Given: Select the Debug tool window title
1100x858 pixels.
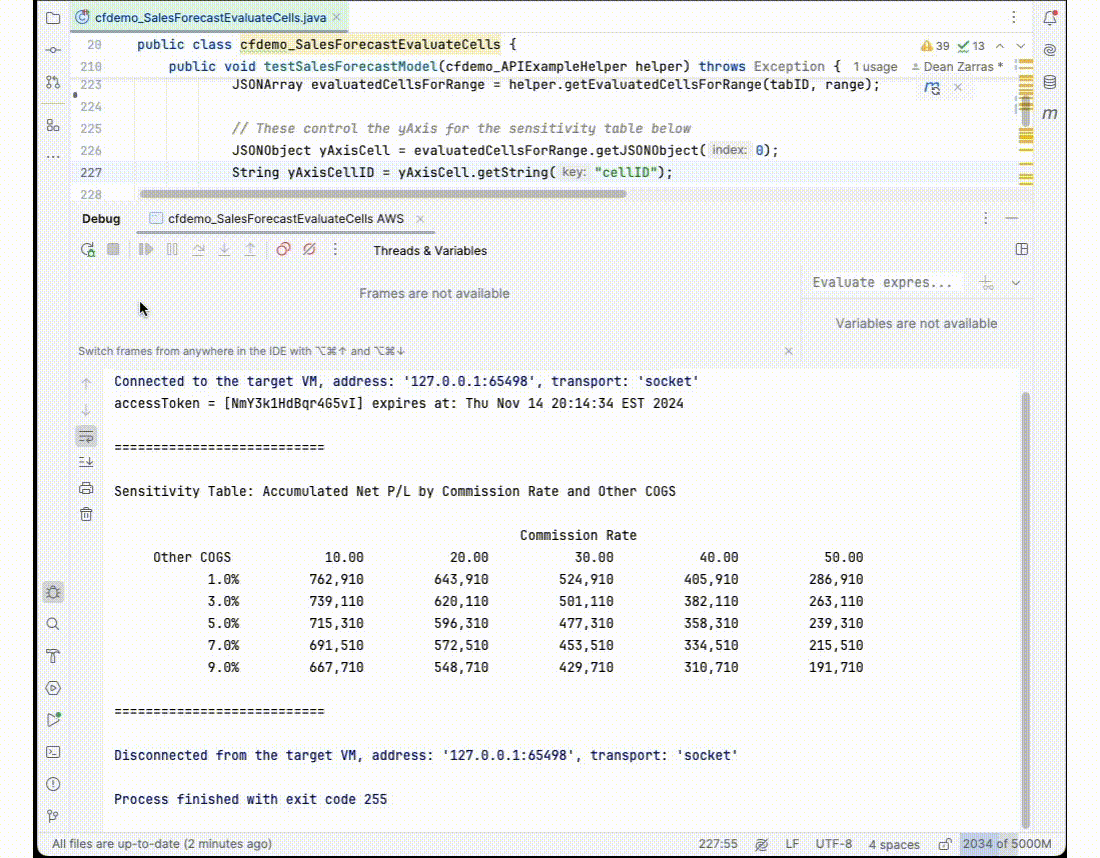Looking at the screenshot, I should 101,219.
